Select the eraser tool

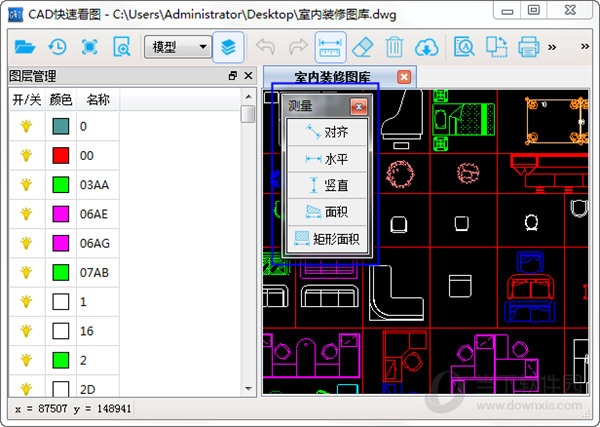pyautogui.click(x=362, y=47)
